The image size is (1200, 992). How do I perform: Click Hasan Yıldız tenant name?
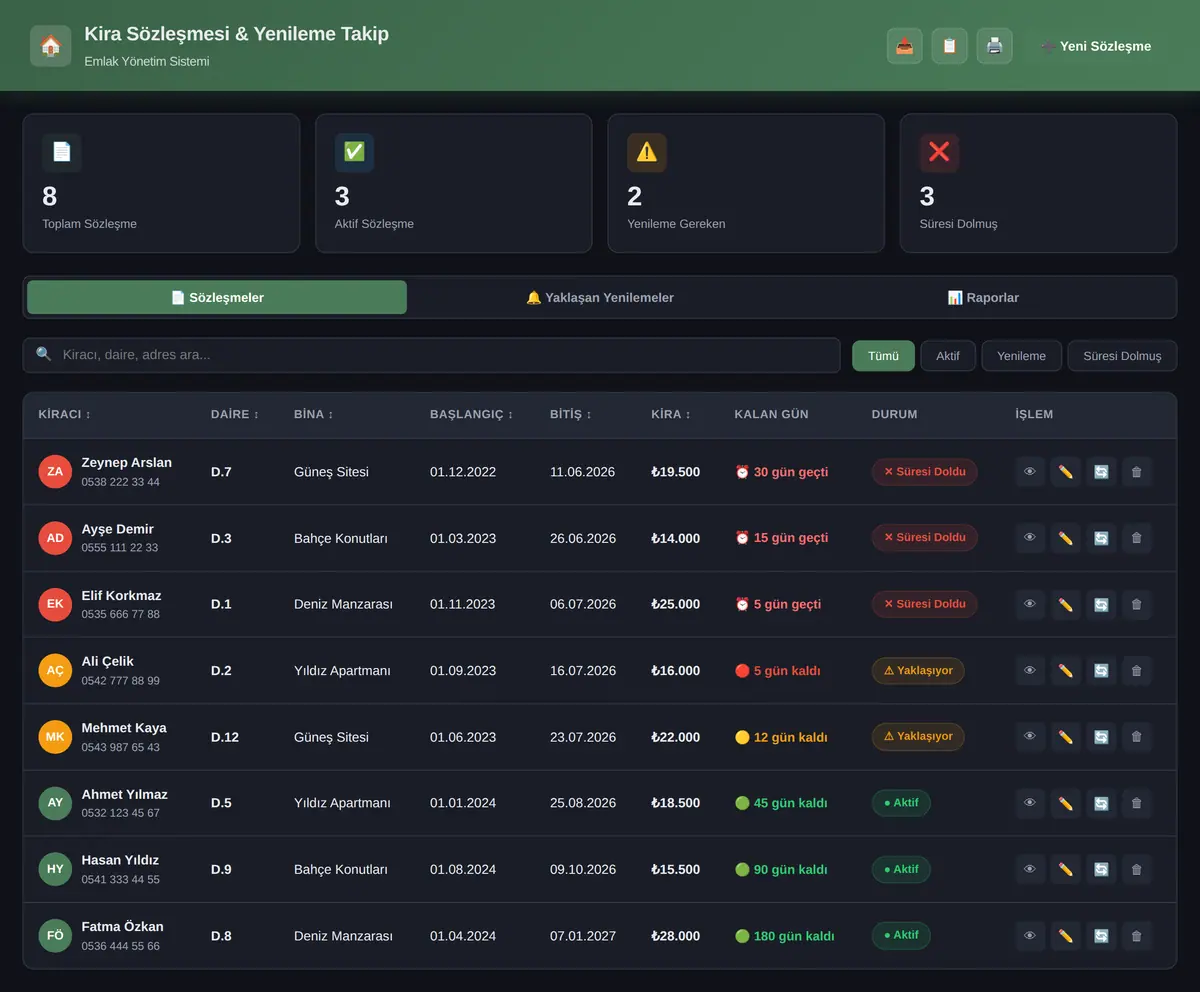pyautogui.click(x=120, y=860)
